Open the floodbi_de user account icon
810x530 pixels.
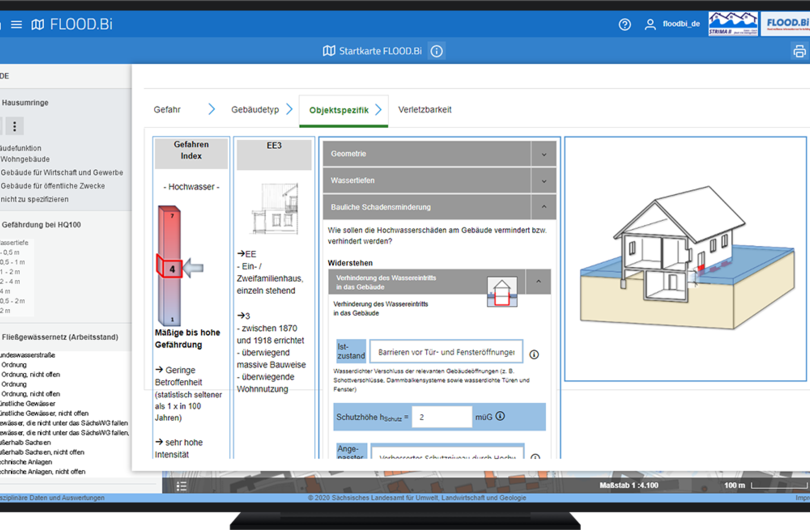coord(650,24)
